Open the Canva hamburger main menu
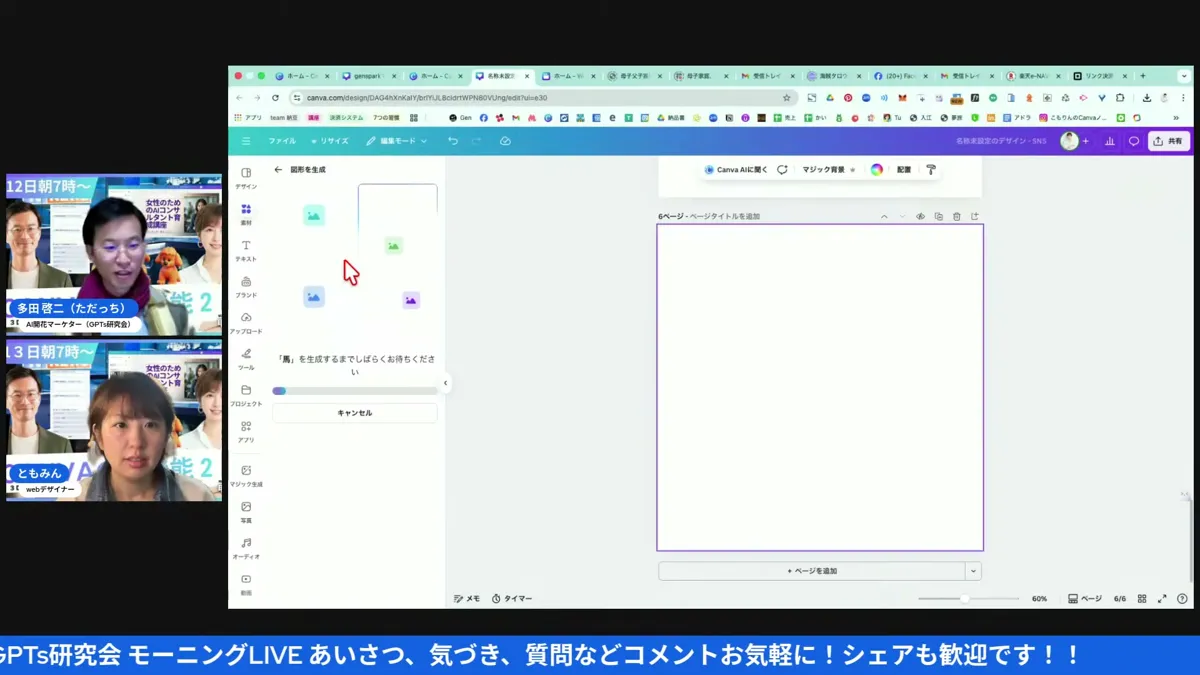The width and height of the screenshot is (1200, 675). 246,141
